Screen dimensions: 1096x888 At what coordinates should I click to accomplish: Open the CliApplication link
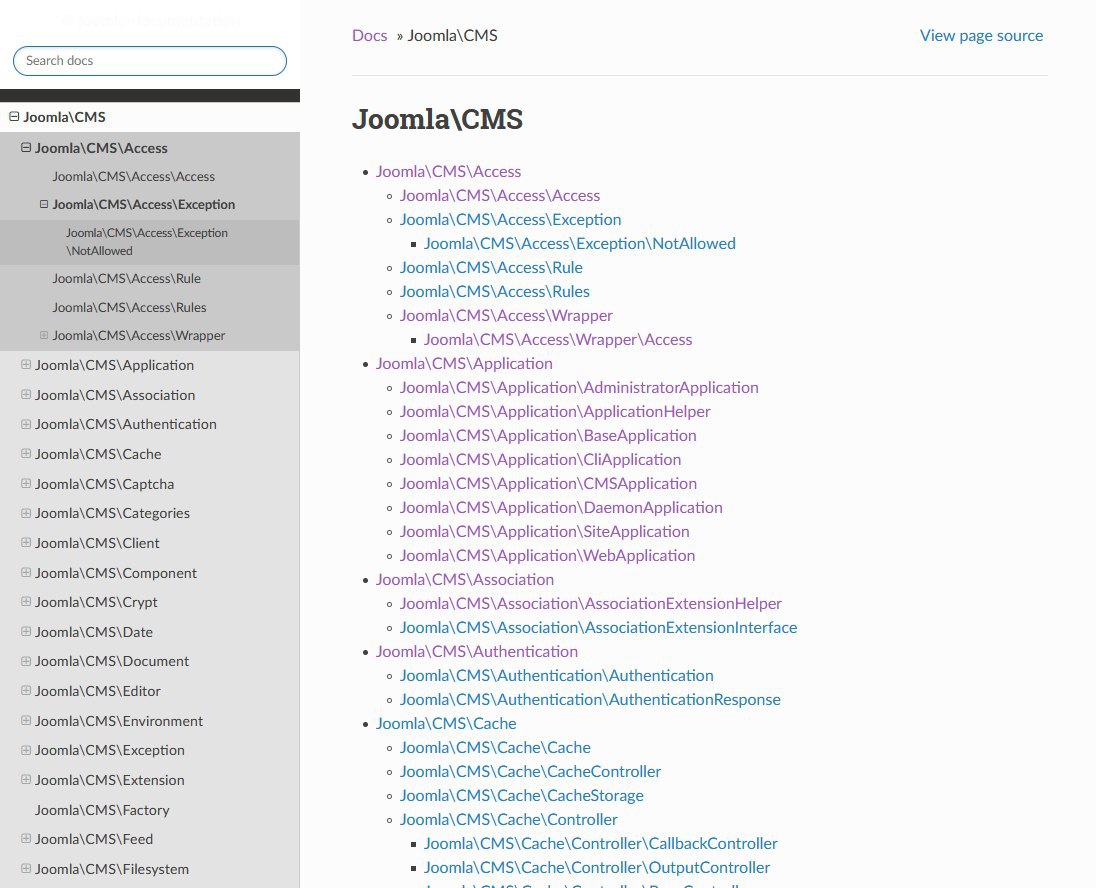click(x=540, y=459)
